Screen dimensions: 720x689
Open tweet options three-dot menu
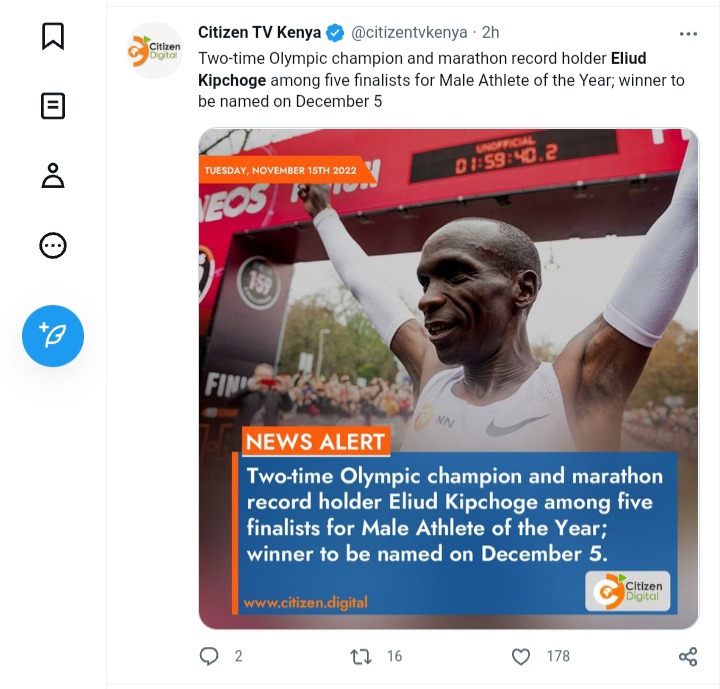[688, 34]
